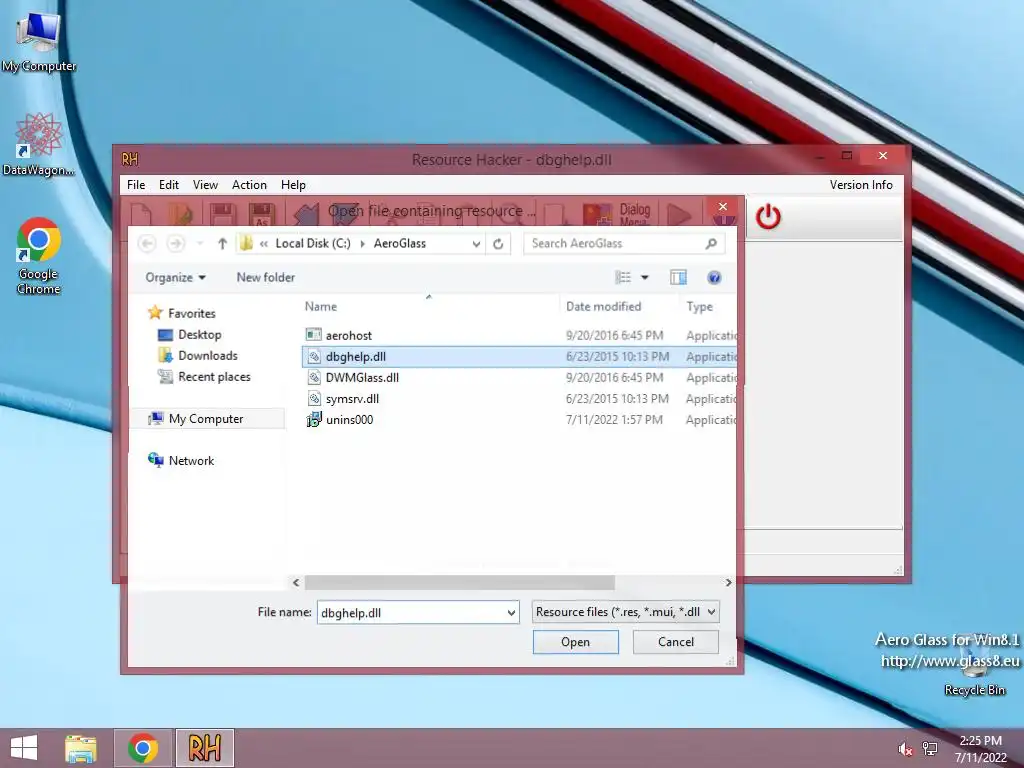Open the Edit menu in Resource Hacker
The height and width of the screenshot is (768, 1024).
(168, 185)
